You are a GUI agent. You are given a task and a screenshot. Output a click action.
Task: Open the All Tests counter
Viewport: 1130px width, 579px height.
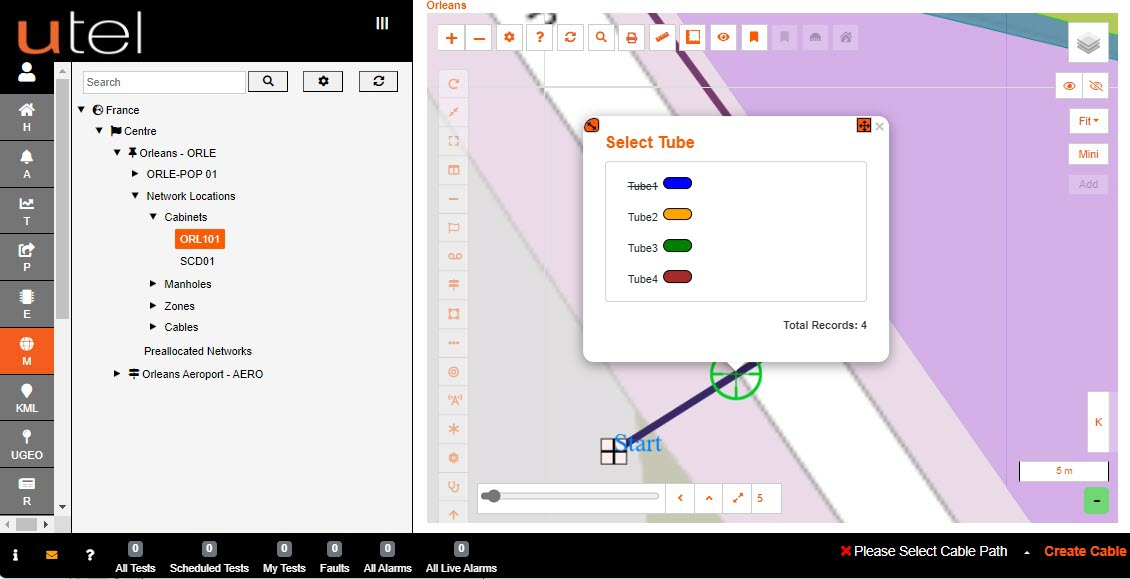pyautogui.click(x=135, y=558)
